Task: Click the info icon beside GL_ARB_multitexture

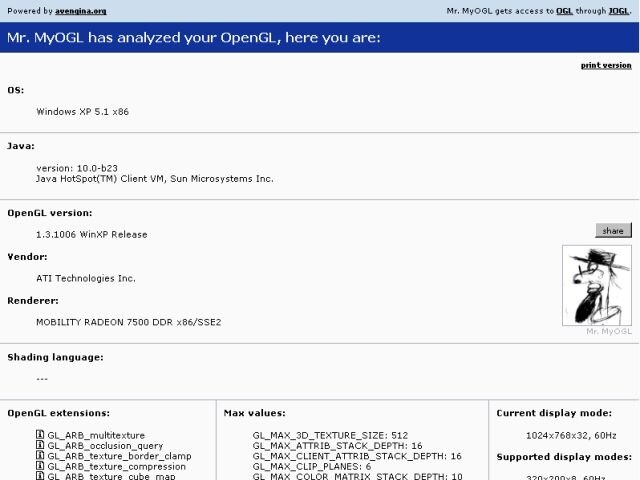Action: tap(40, 435)
